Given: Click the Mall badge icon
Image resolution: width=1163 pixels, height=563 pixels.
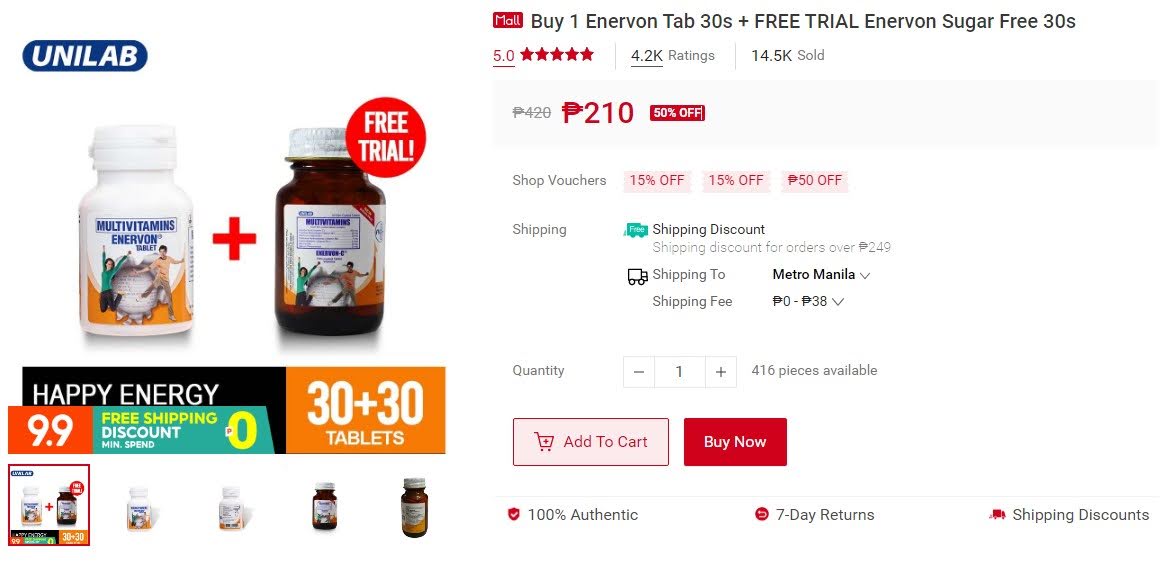Looking at the screenshot, I should pos(508,21).
